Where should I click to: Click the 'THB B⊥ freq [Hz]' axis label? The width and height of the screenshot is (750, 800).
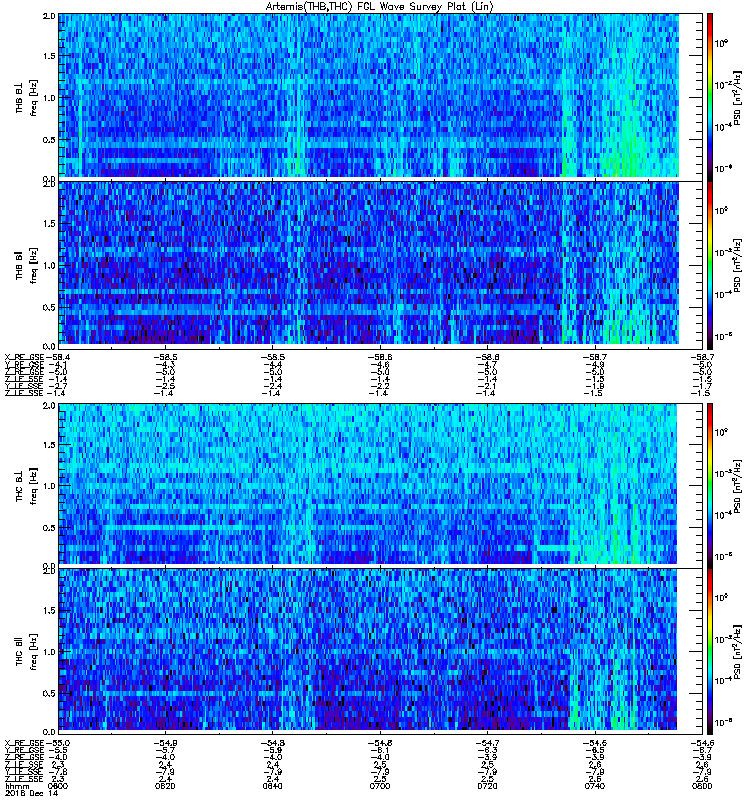26,97
